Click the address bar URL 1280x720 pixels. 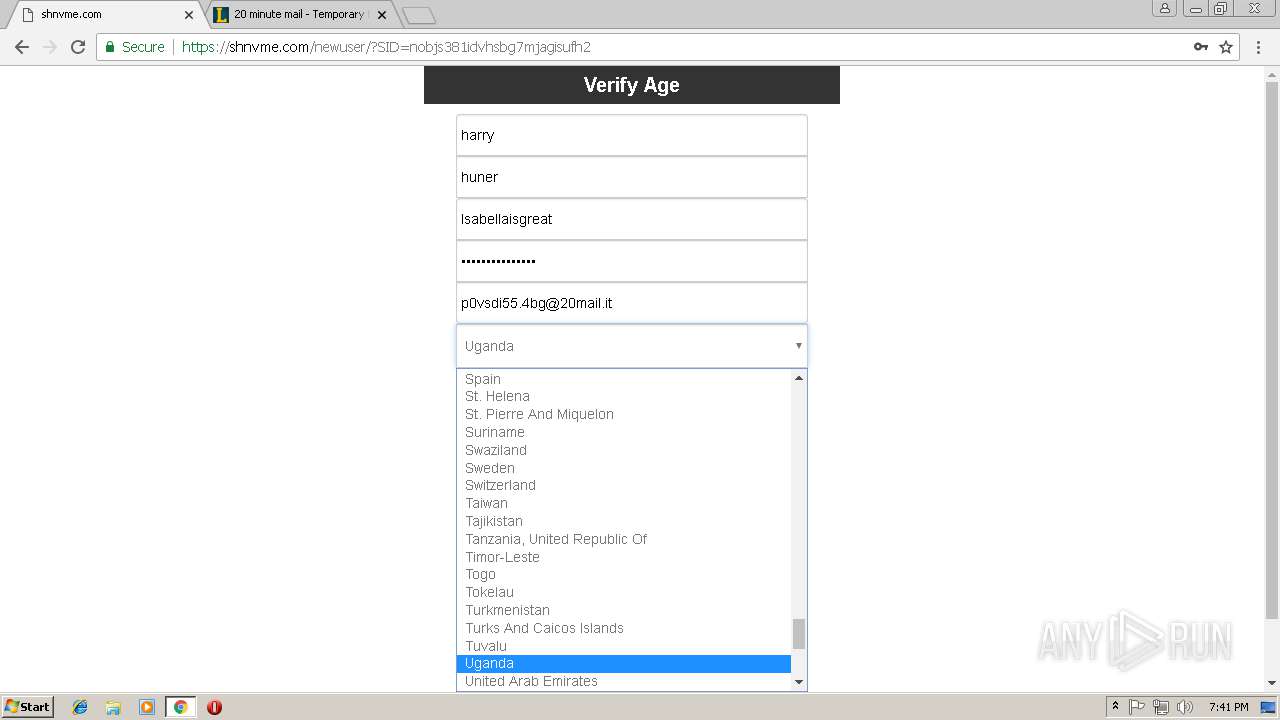click(386, 47)
